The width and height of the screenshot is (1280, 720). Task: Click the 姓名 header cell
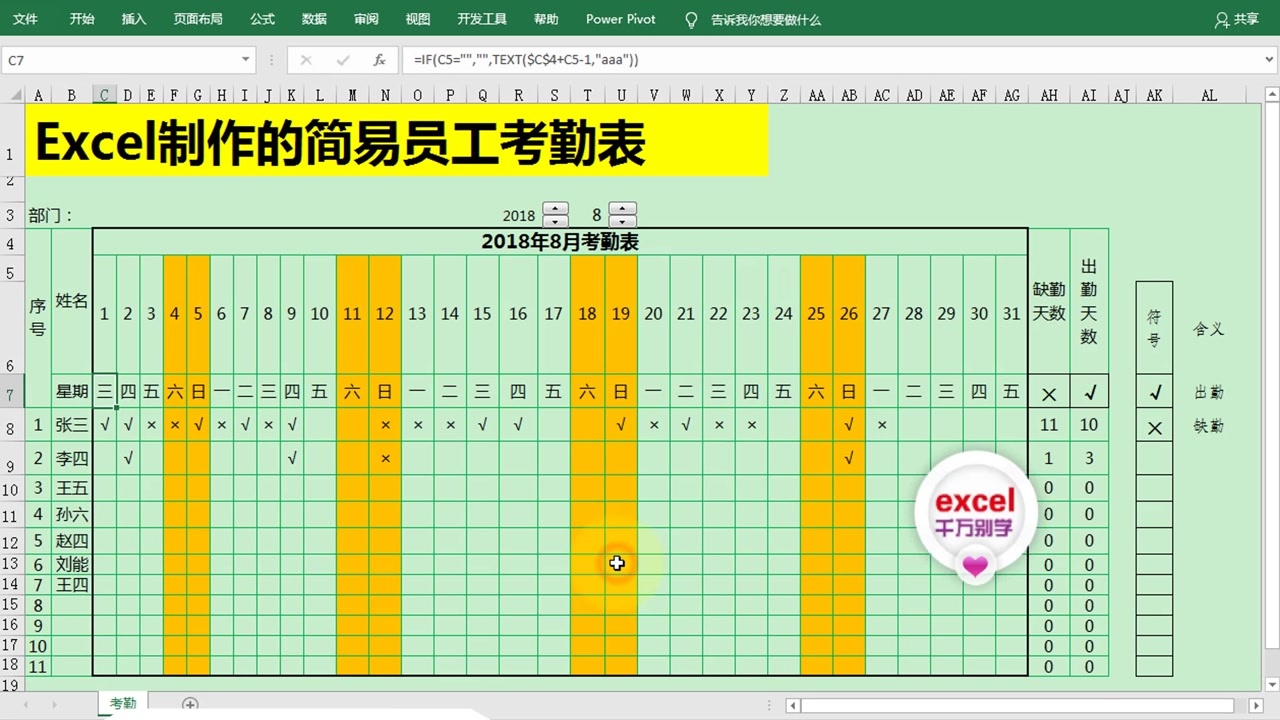click(72, 302)
